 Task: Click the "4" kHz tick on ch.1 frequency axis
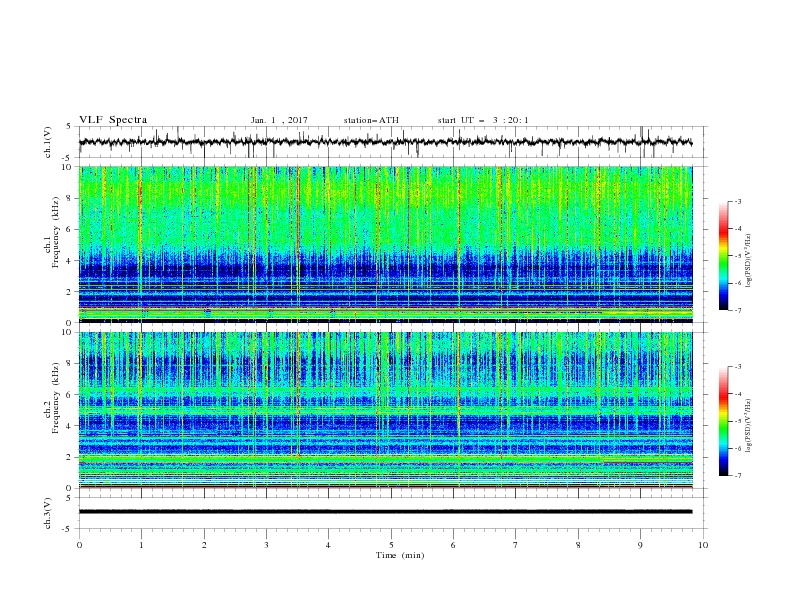(x=70, y=261)
